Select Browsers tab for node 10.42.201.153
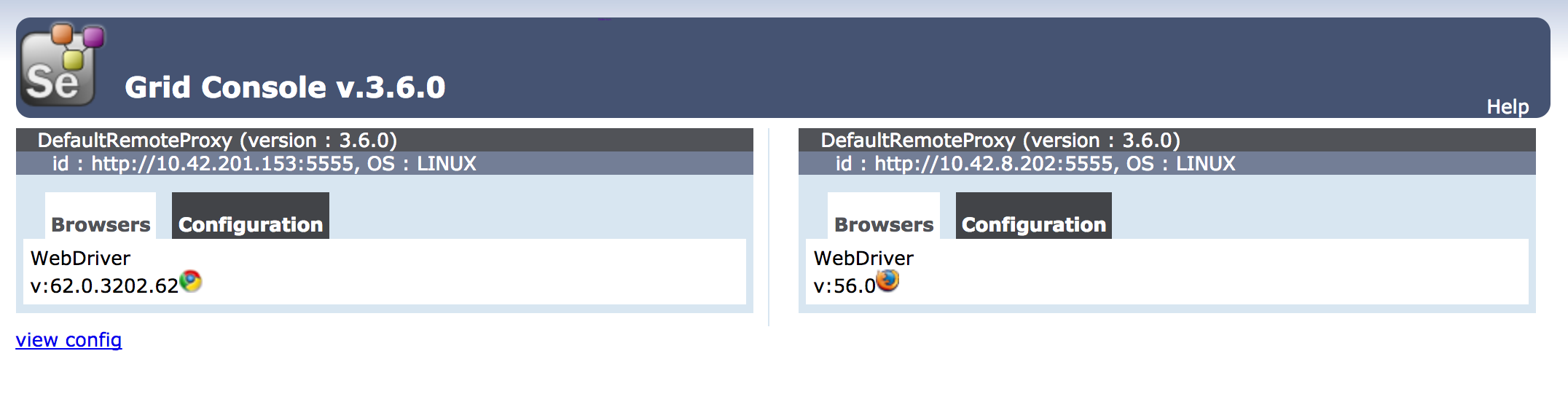The width and height of the screenshot is (1568, 418). [x=101, y=224]
